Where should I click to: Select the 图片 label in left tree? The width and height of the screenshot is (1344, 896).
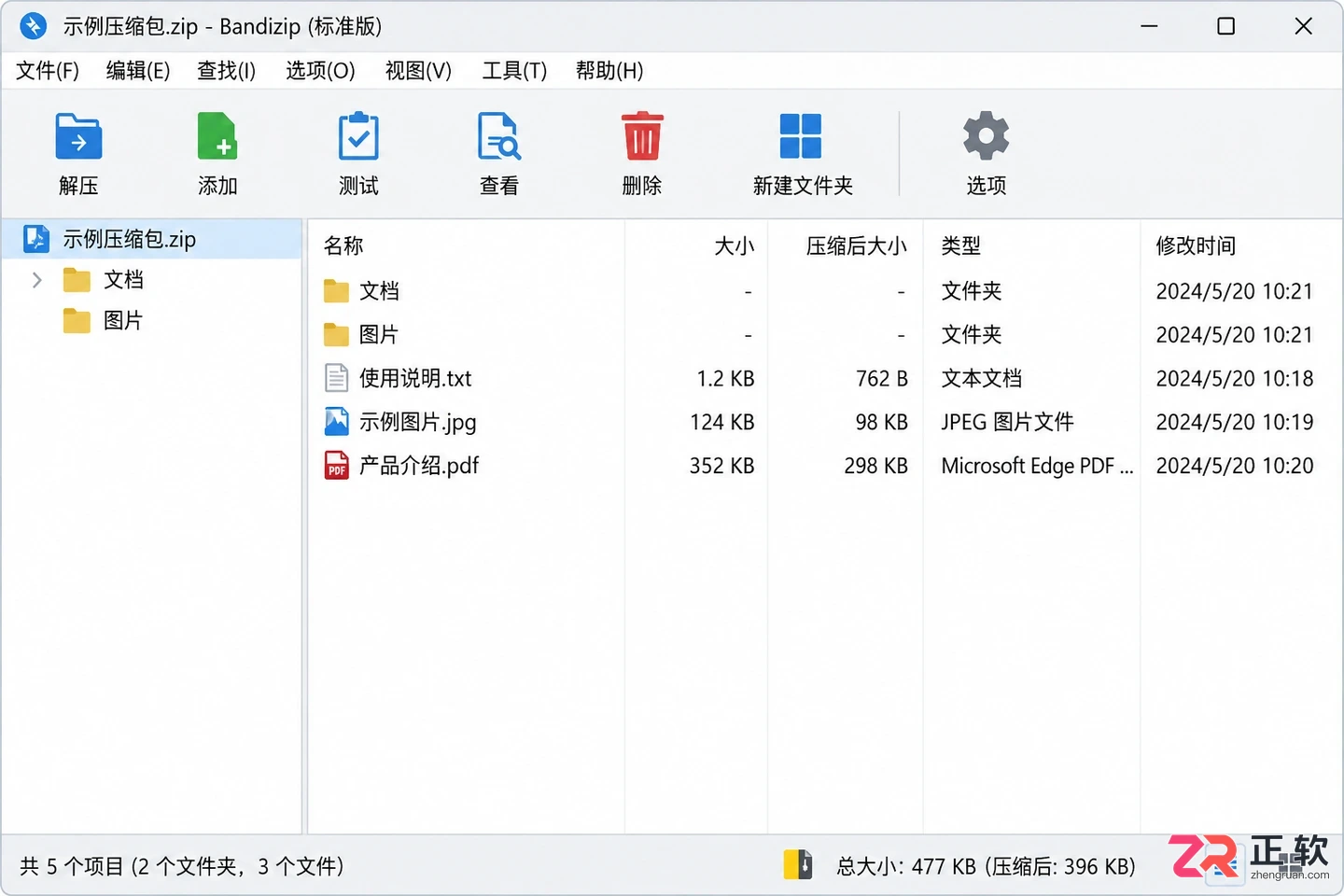[x=123, y=321]
